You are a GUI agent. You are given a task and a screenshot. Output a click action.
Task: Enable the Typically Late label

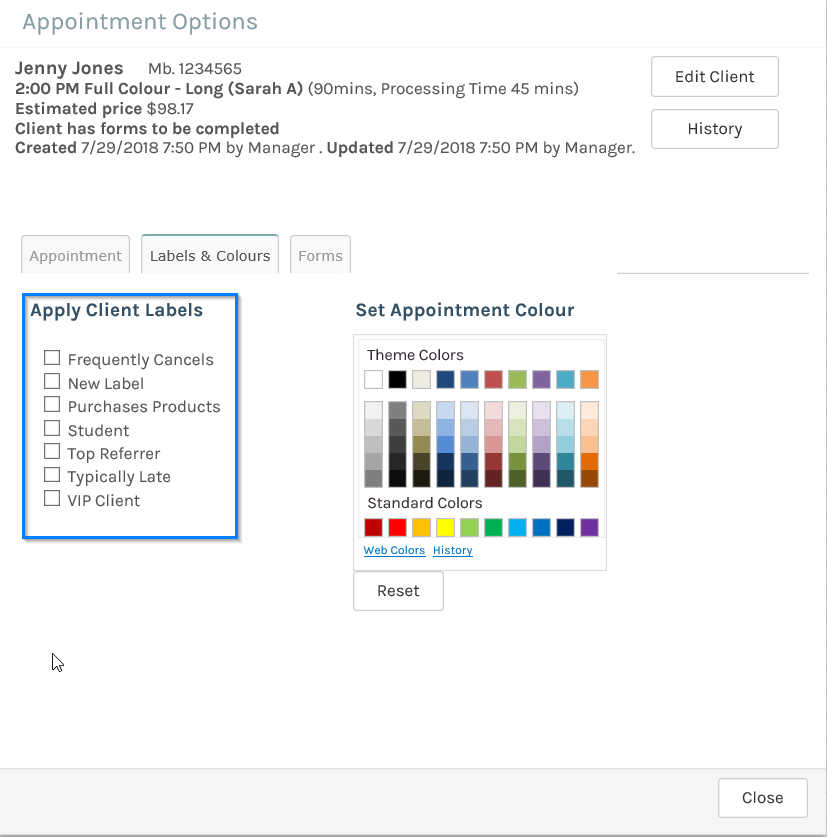pos(52,474)
